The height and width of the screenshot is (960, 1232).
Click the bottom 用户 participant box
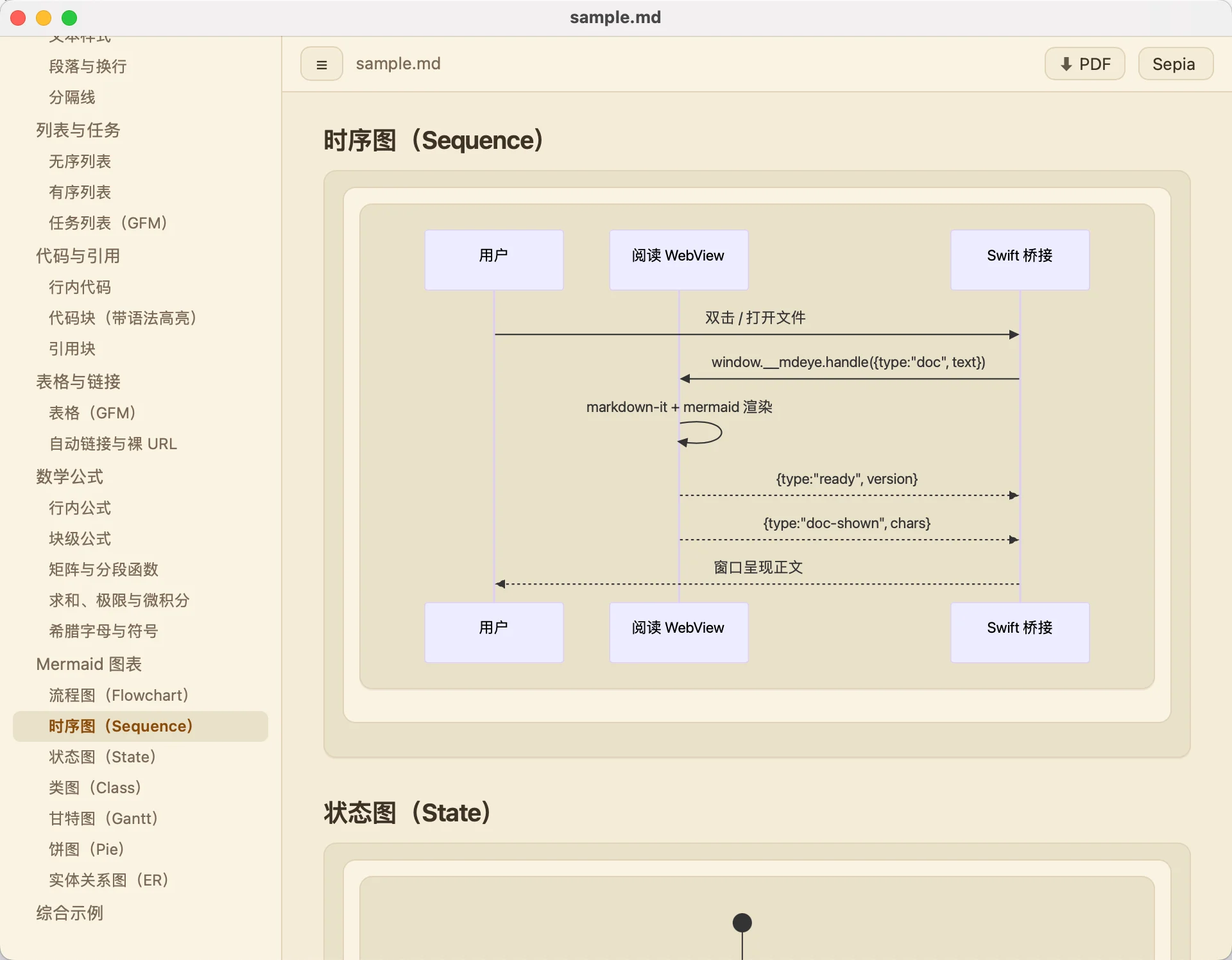(494, 632)
